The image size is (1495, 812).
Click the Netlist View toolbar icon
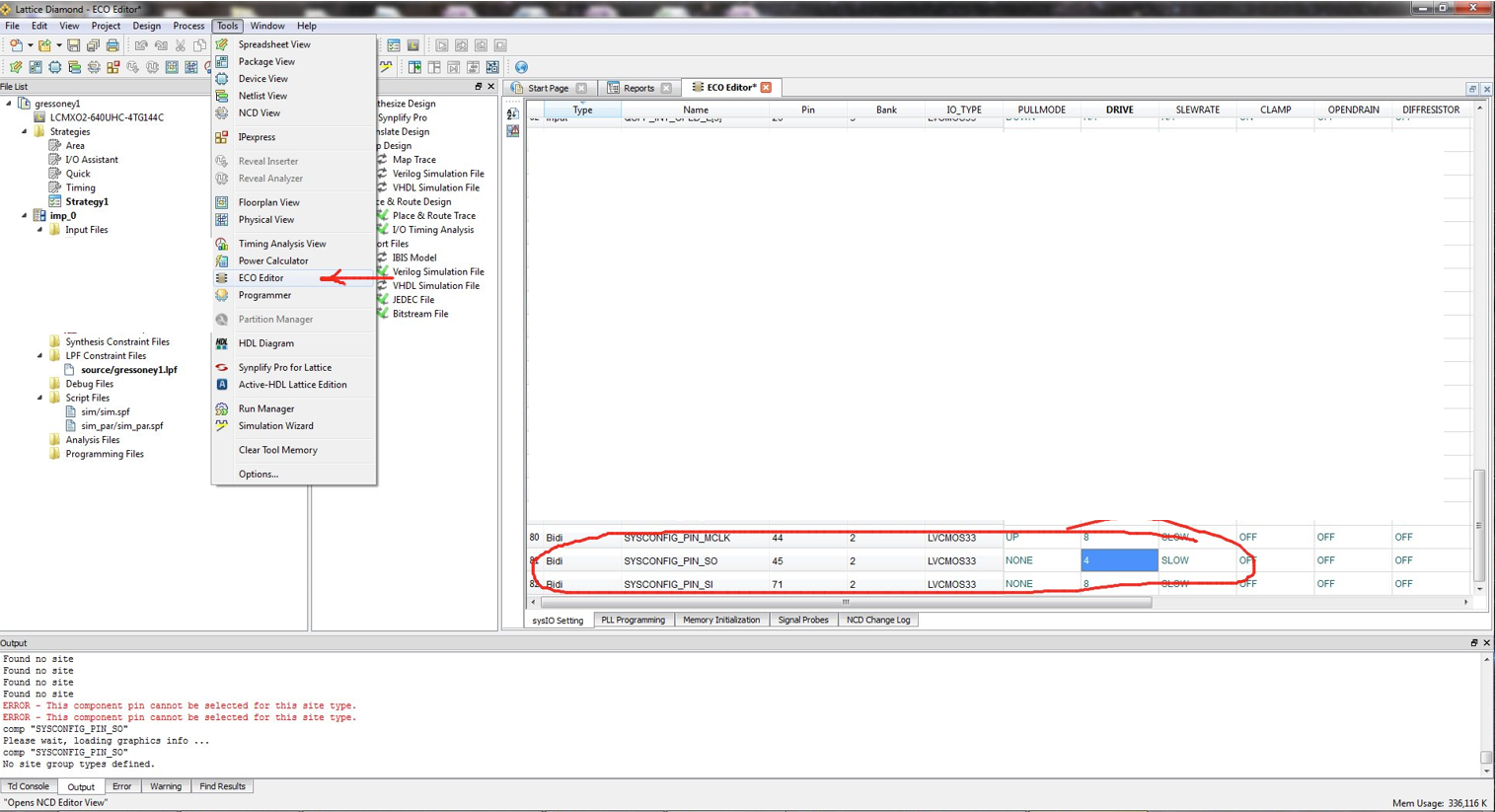(x=74, y=67)
